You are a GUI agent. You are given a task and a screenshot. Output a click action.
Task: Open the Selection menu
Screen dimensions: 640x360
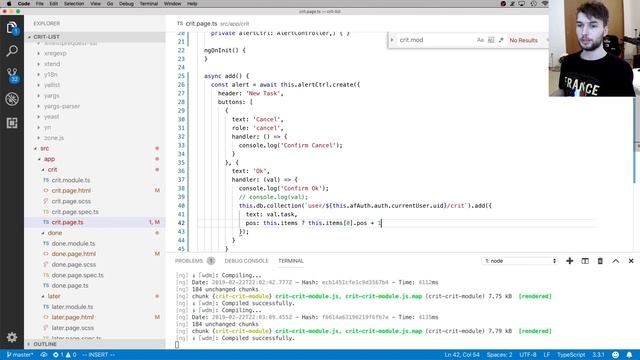[x=74, y=4]
